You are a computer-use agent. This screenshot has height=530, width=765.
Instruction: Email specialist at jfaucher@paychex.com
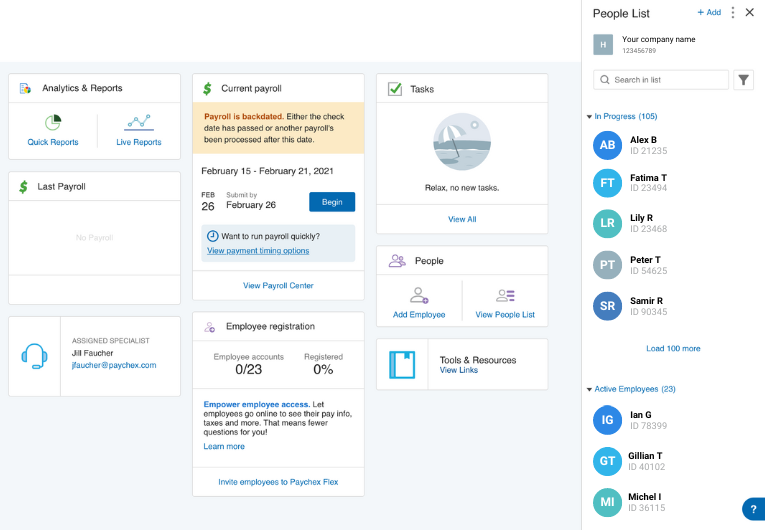[x=114, y=366]
